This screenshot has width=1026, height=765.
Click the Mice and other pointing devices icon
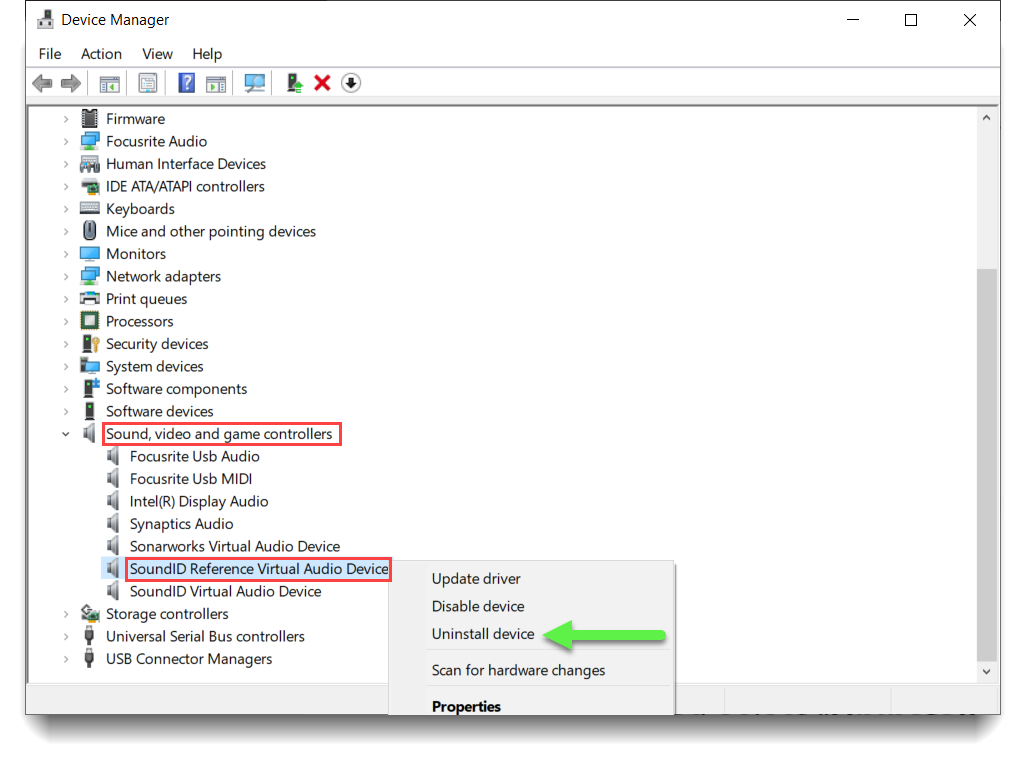90,230
